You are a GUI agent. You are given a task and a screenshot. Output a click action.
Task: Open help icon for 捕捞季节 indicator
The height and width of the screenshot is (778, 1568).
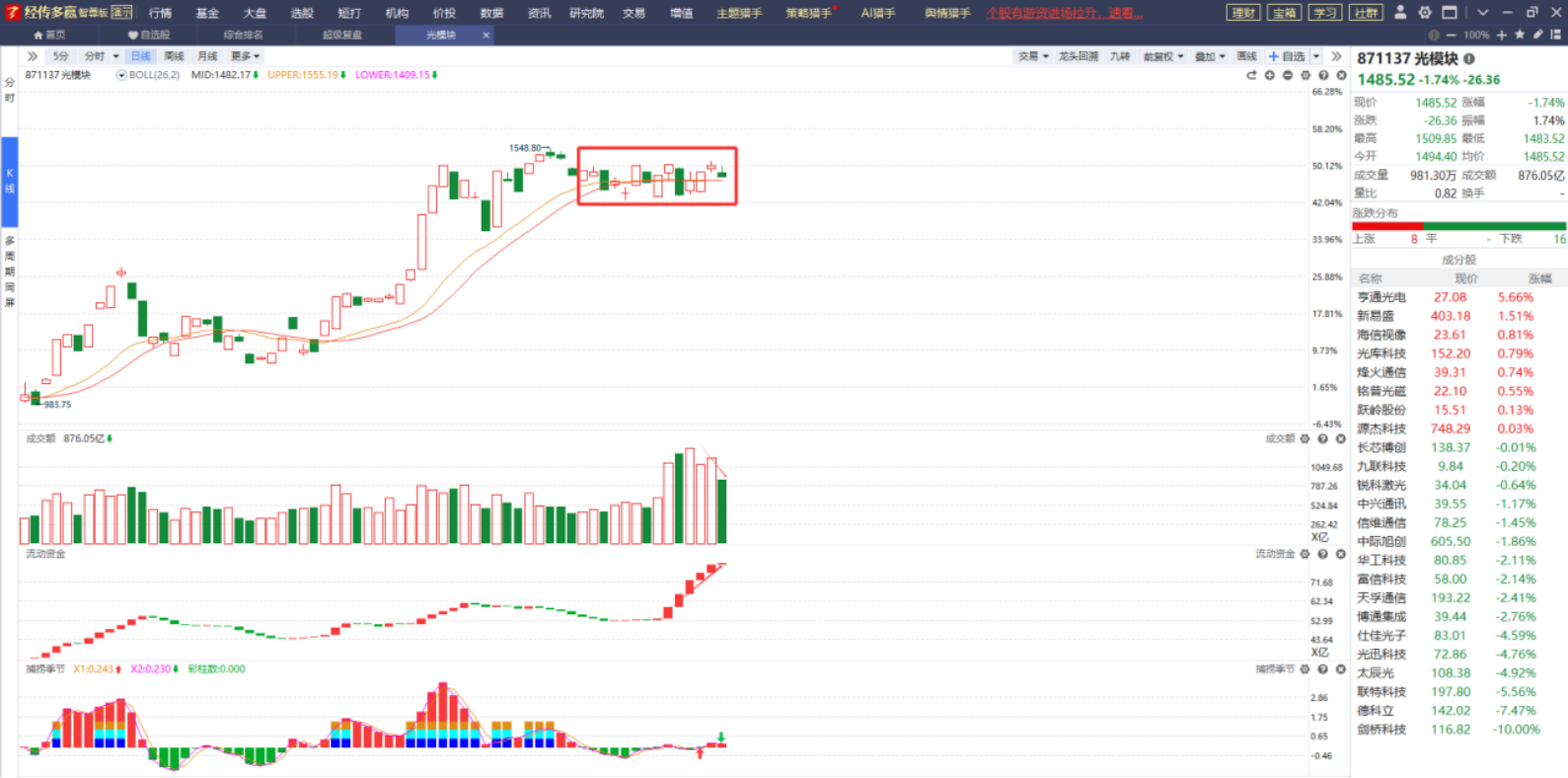click(x=1323, y=669)
